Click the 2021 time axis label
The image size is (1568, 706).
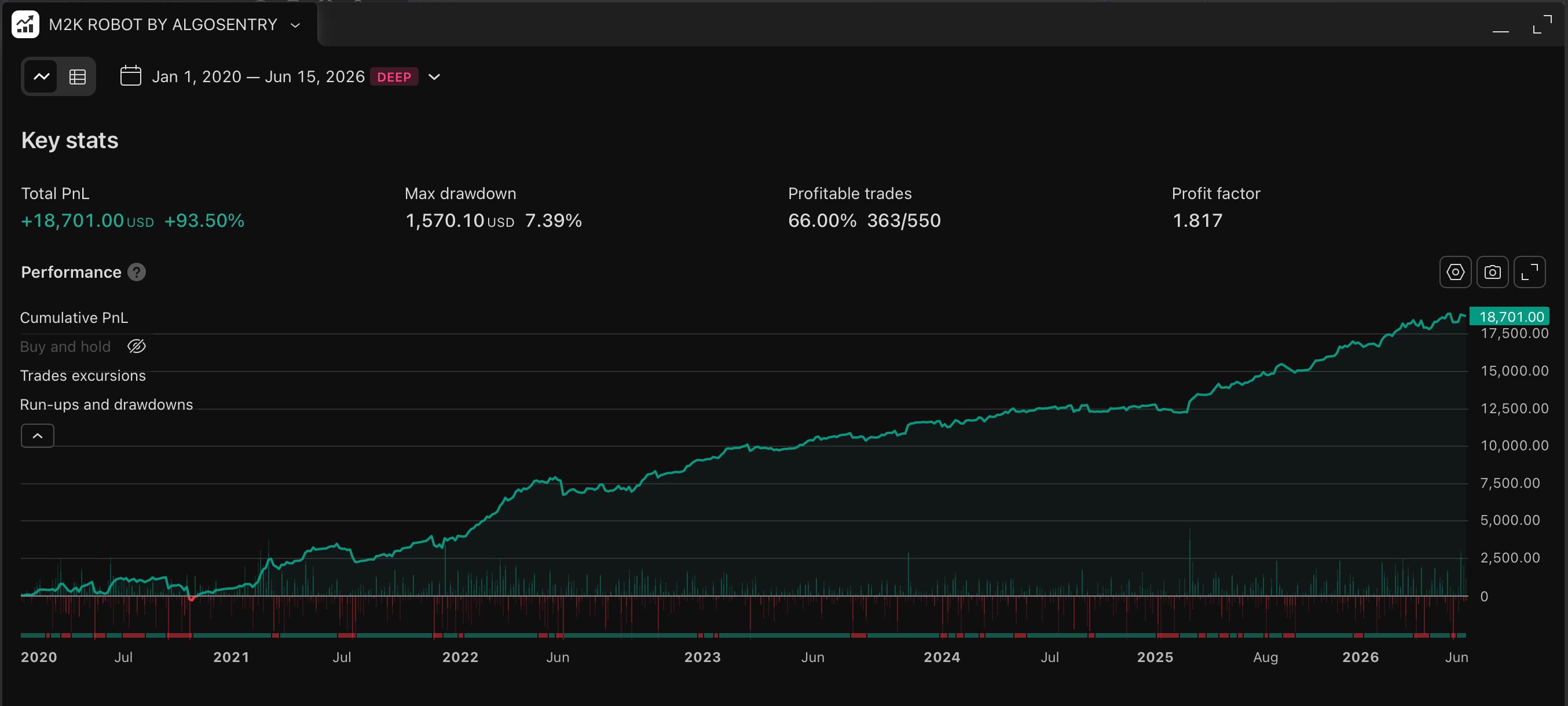(231, 657)
